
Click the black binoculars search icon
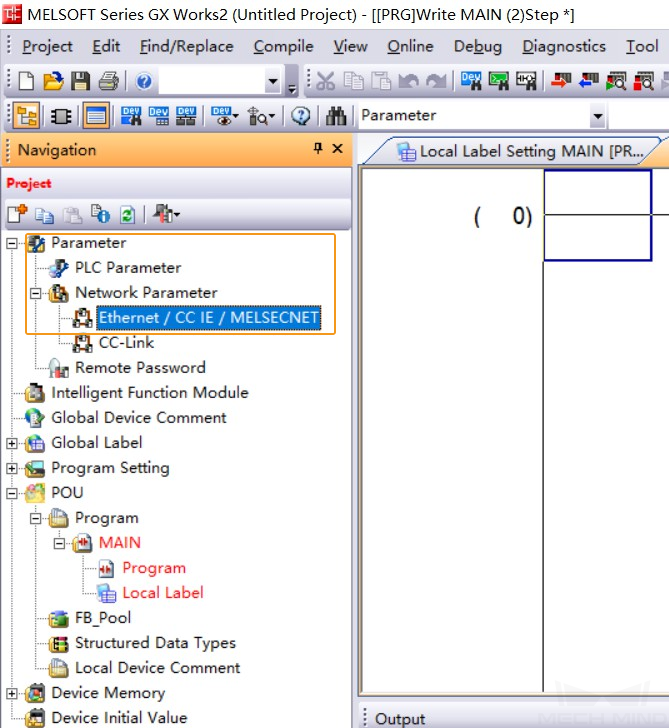tap(336, 116)
